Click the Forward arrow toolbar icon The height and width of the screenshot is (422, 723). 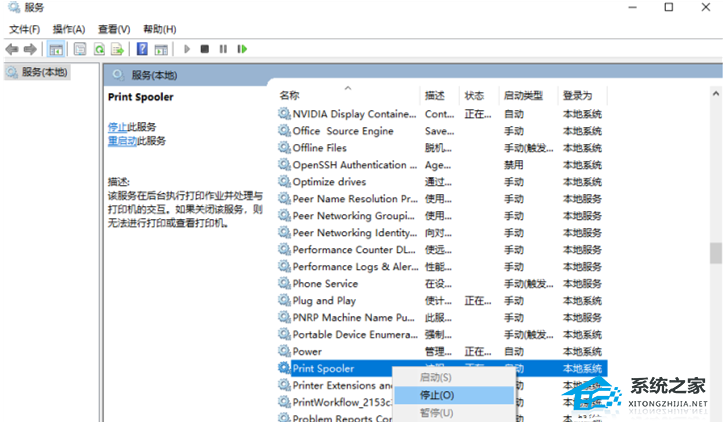click(x=30, y=49)
